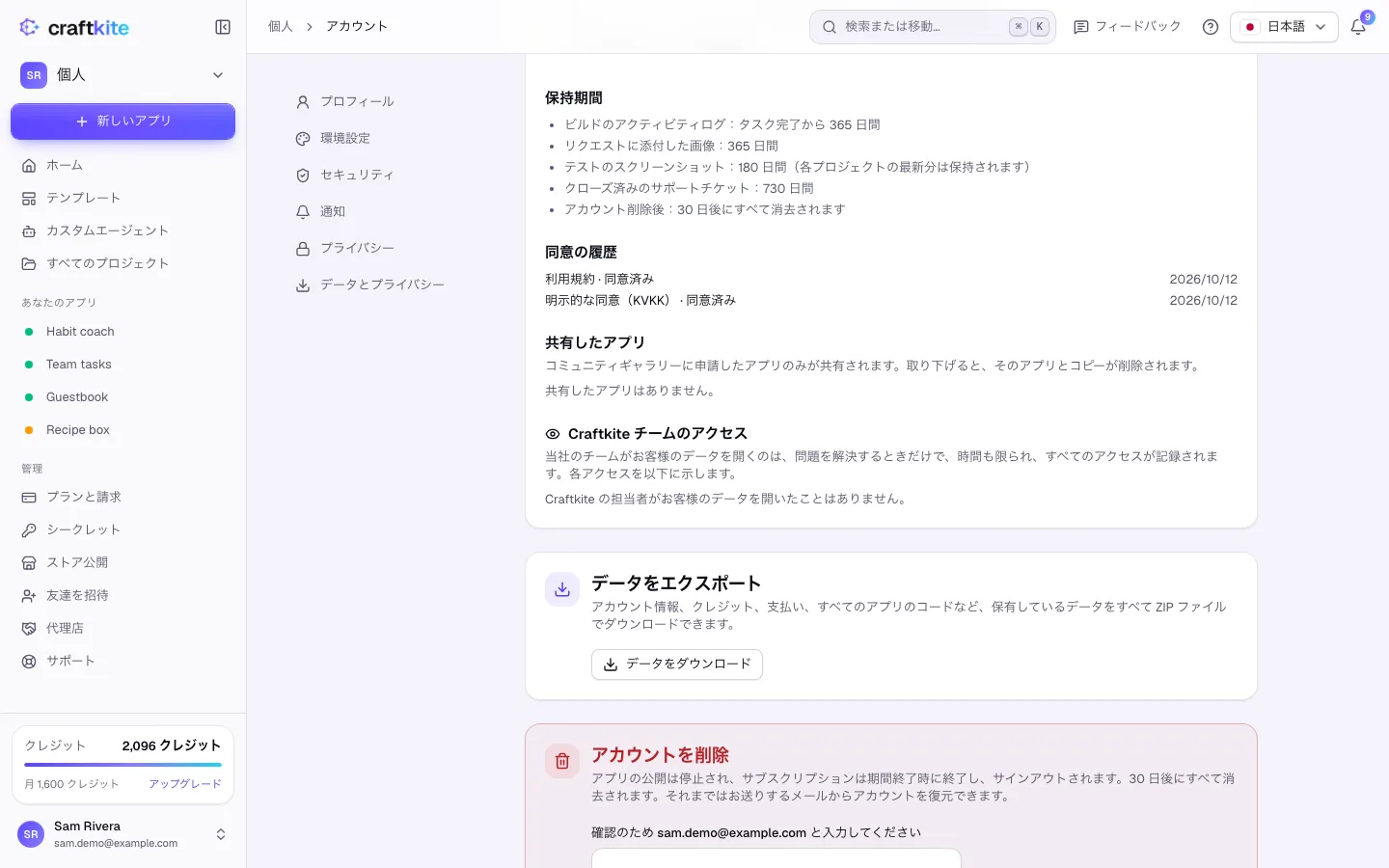Click the craftkite logo
Image resolution: width=1389 pixels, height=868 pixels.
tap(74, 27)
